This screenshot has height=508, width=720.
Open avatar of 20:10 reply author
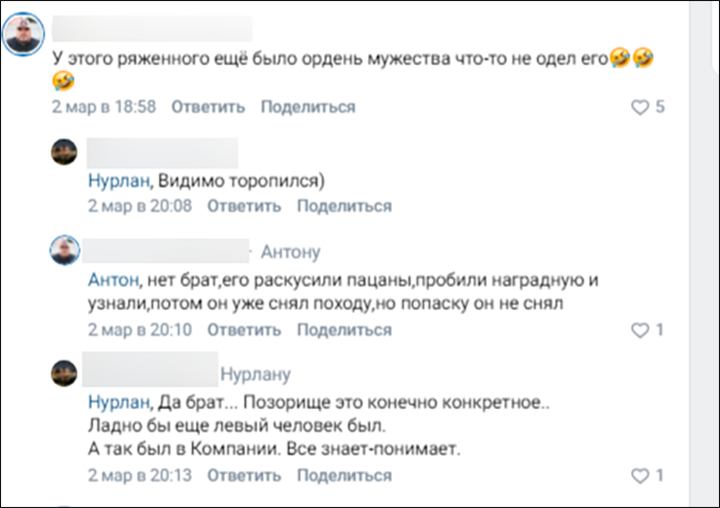(65, 251)
